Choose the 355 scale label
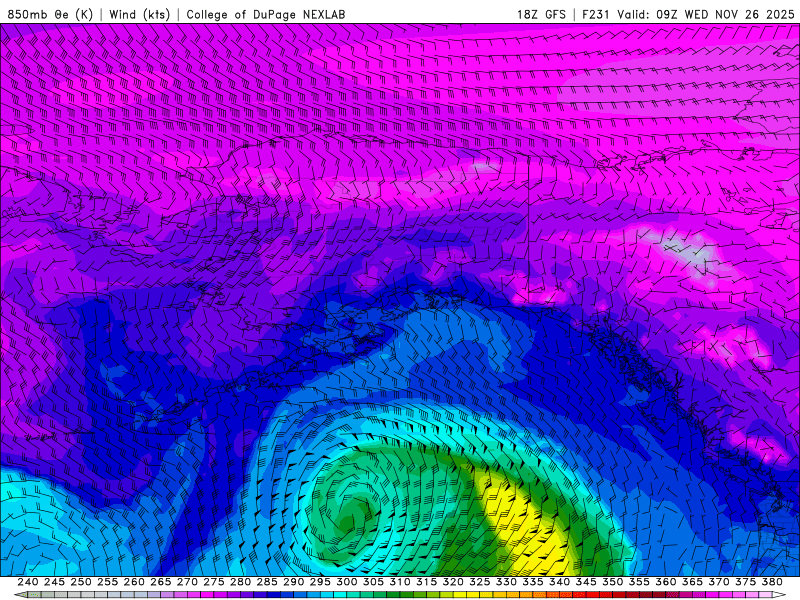Image resolution: width=800 pixels, height=600 pixels. coord(639,582)
